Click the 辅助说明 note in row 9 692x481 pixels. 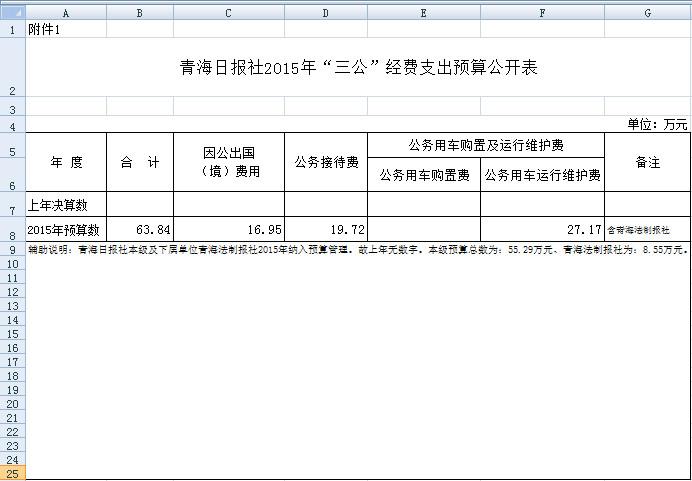tap(358, 250)
